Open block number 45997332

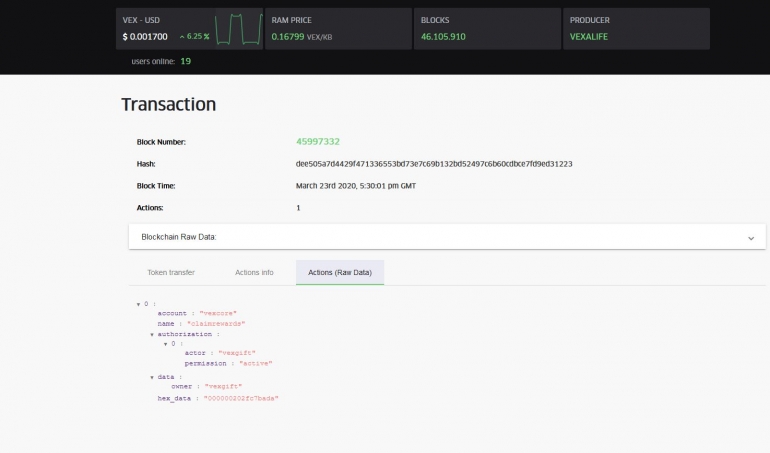pyautogui.click(x=324, y=142)
